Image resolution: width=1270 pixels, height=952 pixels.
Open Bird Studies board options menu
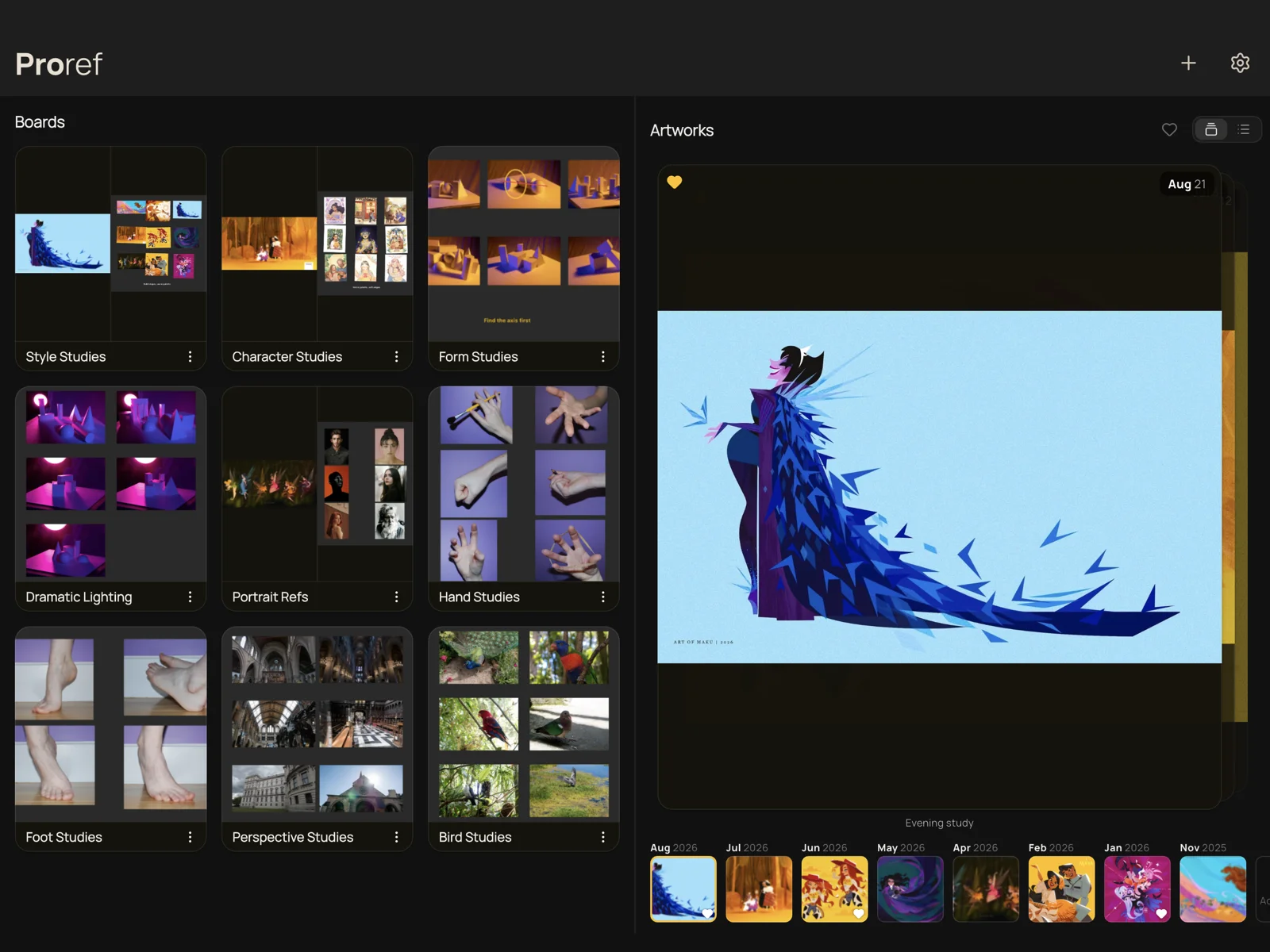602,837
